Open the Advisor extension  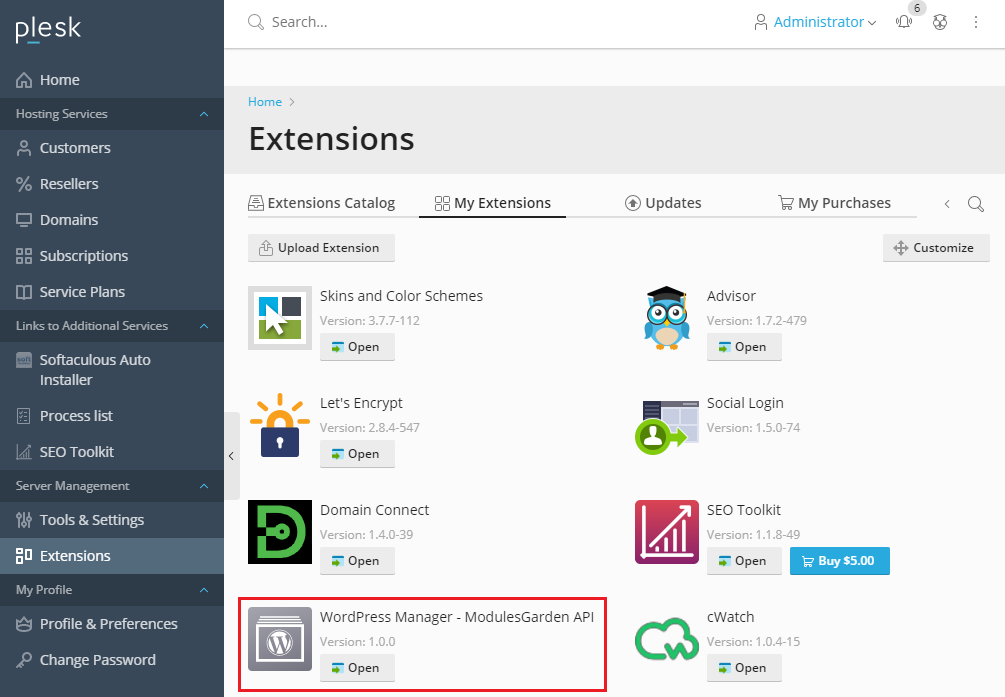click(744, 347)
